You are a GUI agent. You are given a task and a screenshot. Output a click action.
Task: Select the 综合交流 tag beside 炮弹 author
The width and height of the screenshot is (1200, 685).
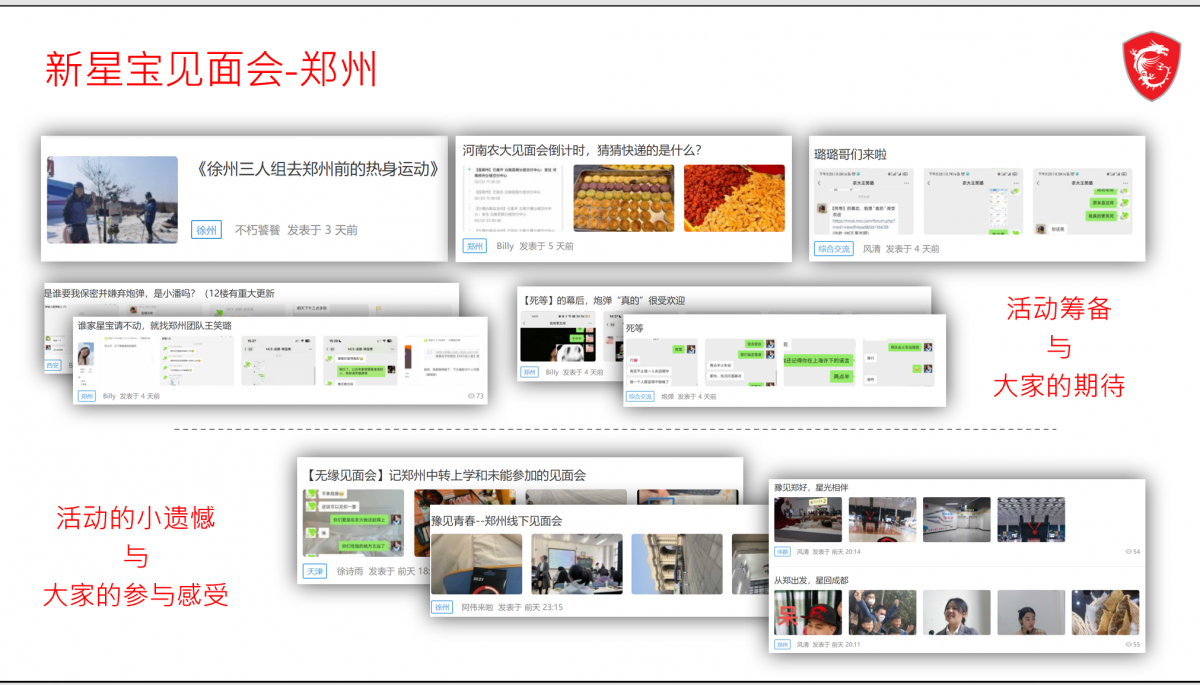pyautogui.click(x=640, y=396)
